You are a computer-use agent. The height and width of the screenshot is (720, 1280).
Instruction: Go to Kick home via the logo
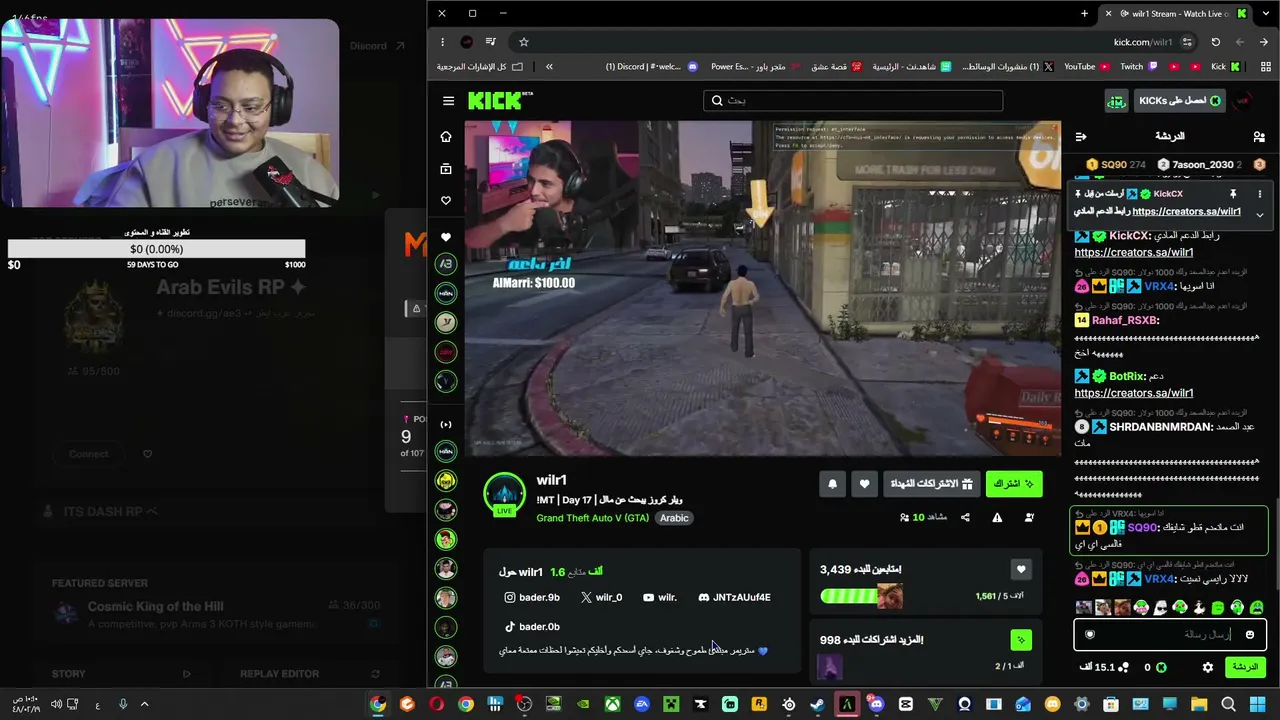pos(500,100)
